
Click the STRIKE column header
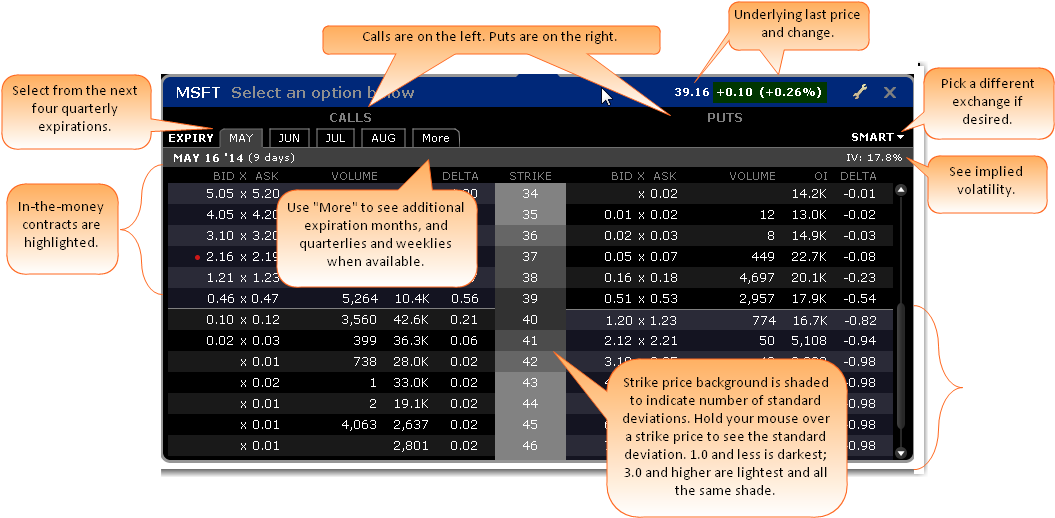(x=530, y=176)
